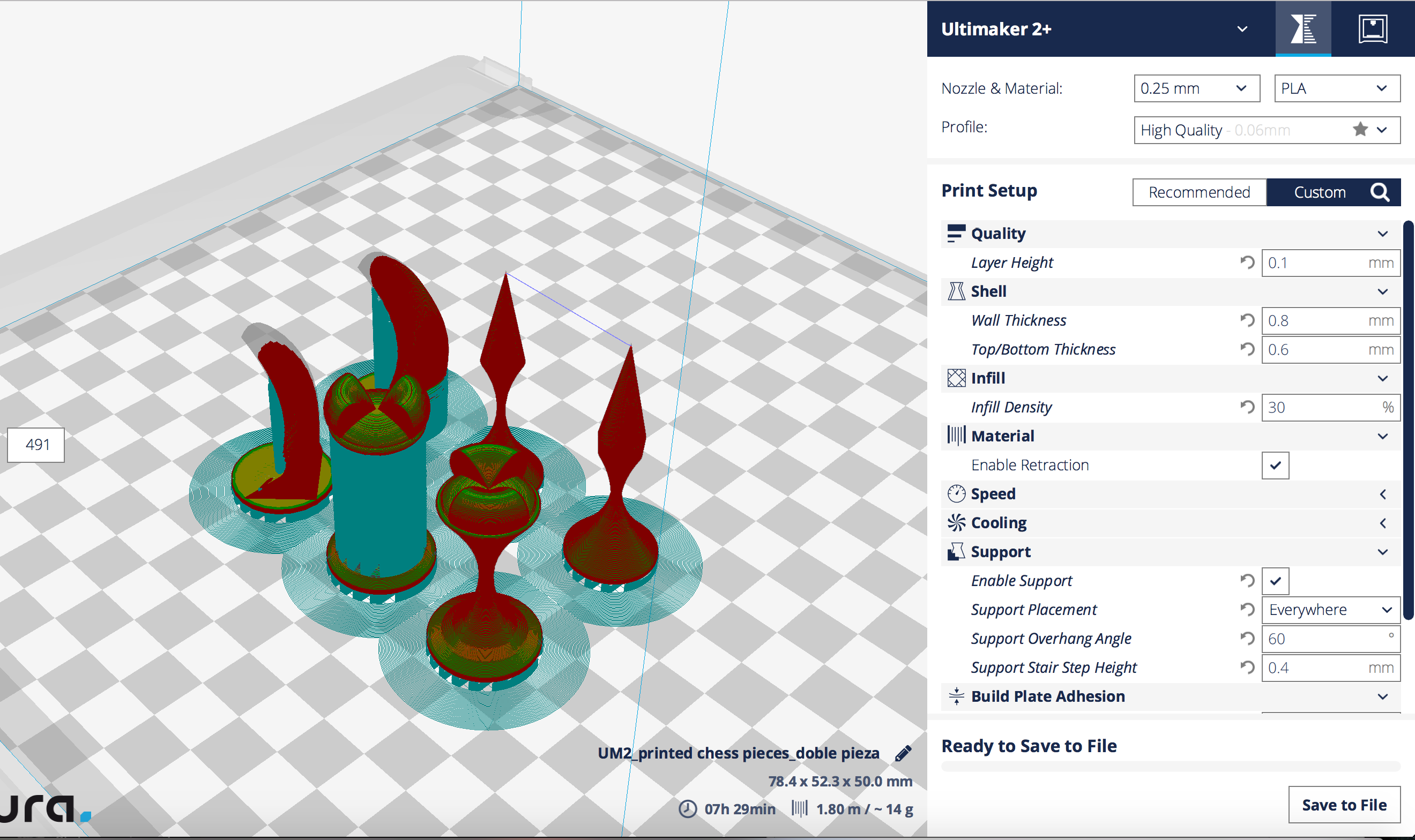Click the dimensions text 78.4 x 52.3
Image resolution: width=1415 pixels, height=840 pixels.
tap(840, 781)
